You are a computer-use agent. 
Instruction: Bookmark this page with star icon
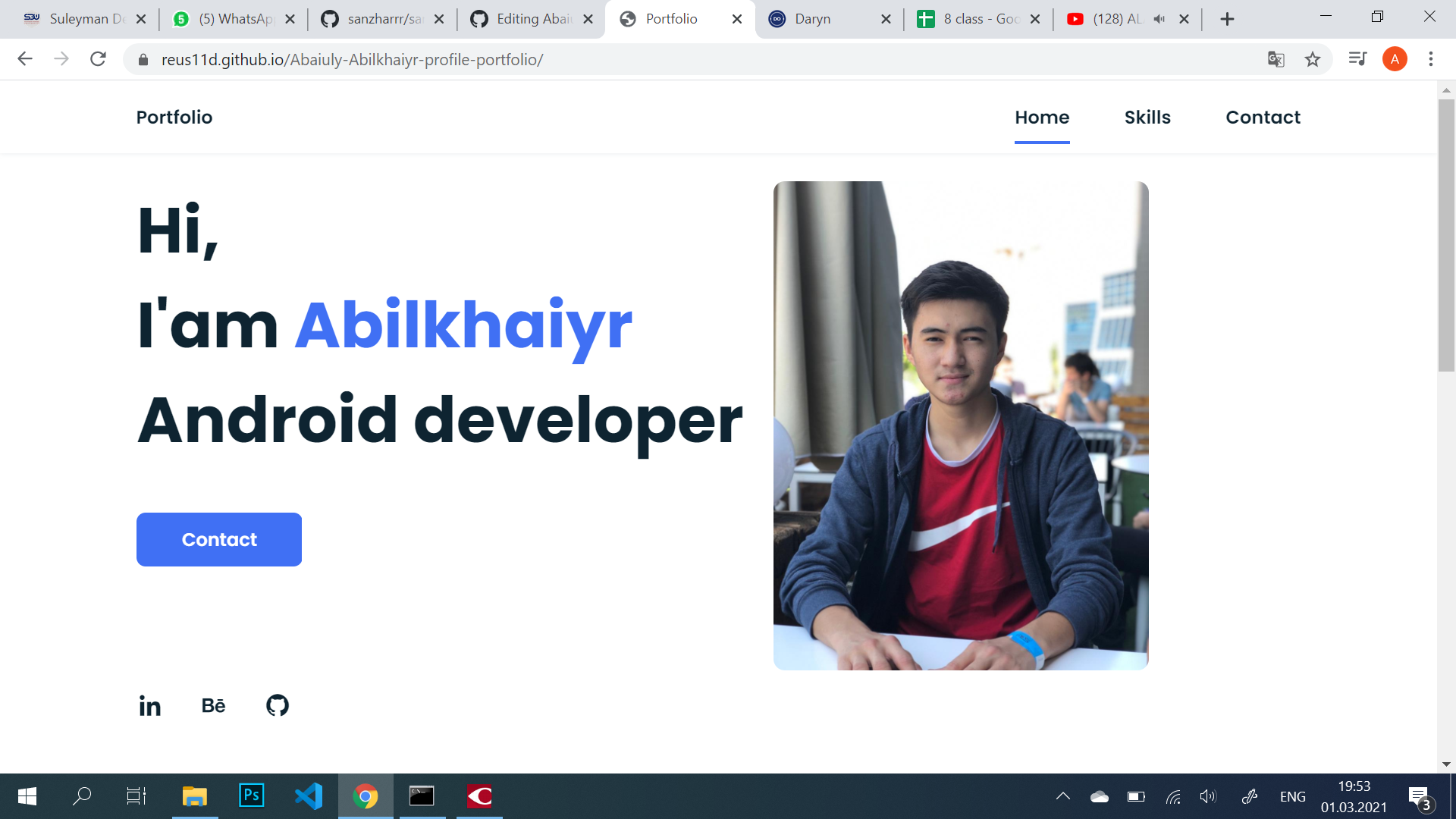(x=1313, y=59)
